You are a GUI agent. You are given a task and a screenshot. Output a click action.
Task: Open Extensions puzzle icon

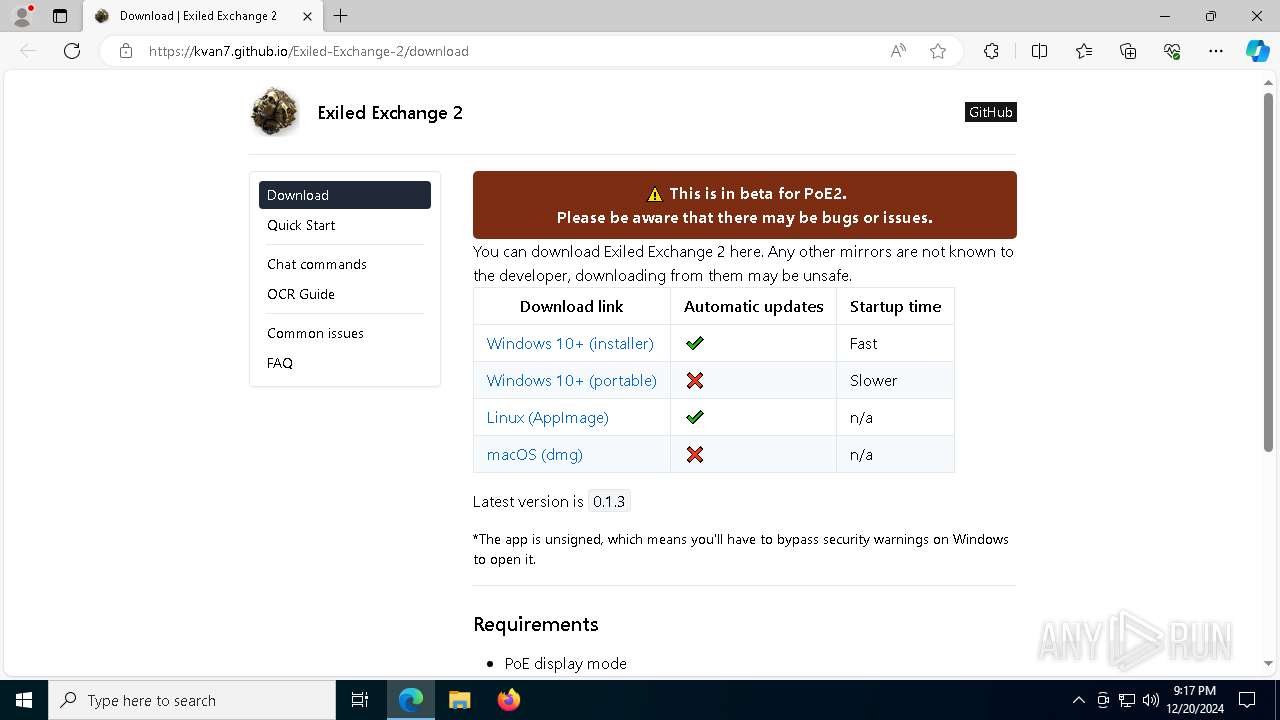(991, 51)
